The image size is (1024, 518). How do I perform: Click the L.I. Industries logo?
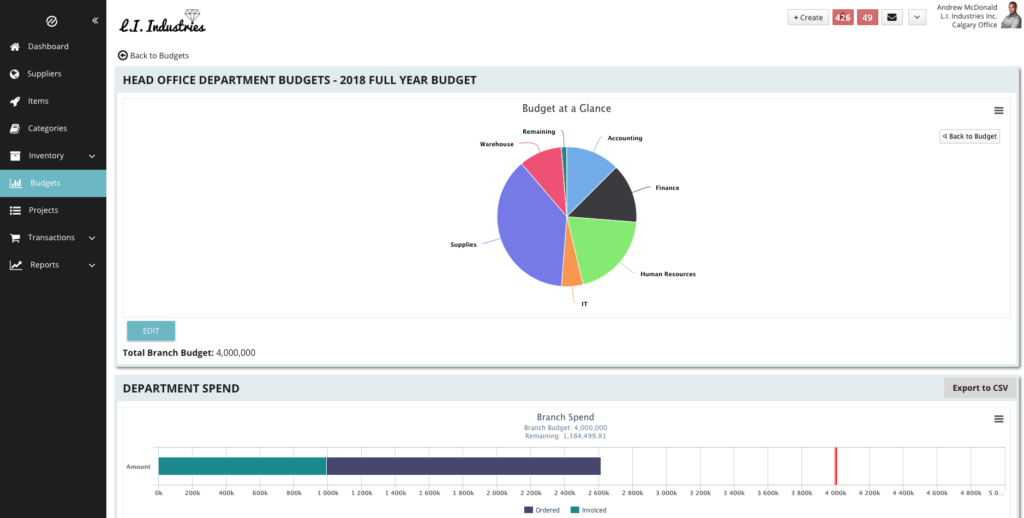coord(163,22)
